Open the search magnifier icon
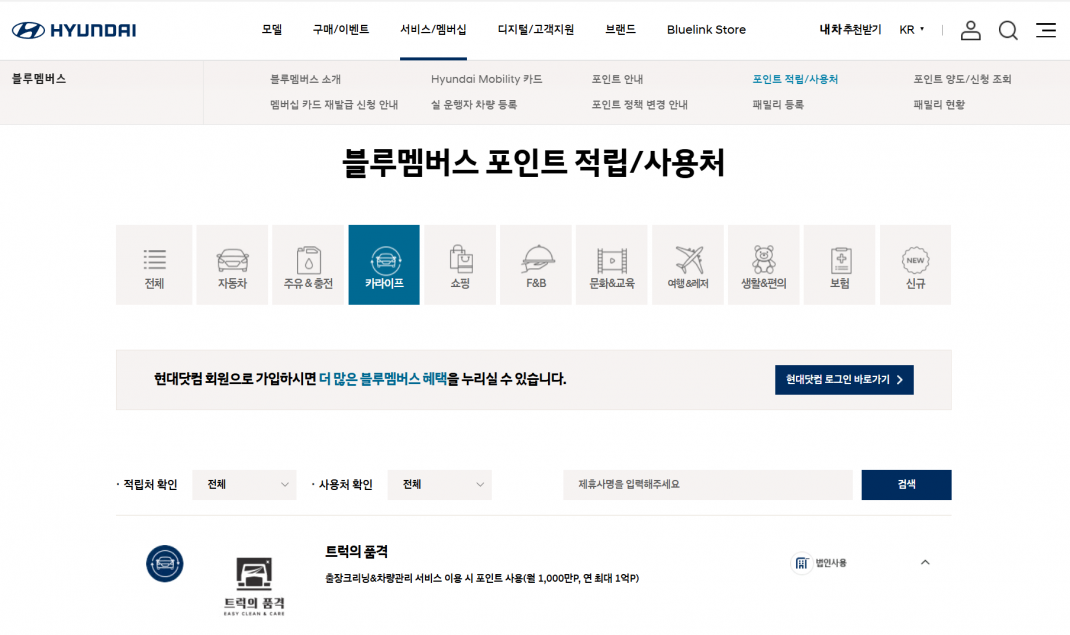Image resolution: width=1070 pixels, height=635 pixels. tap(1008, 30)
